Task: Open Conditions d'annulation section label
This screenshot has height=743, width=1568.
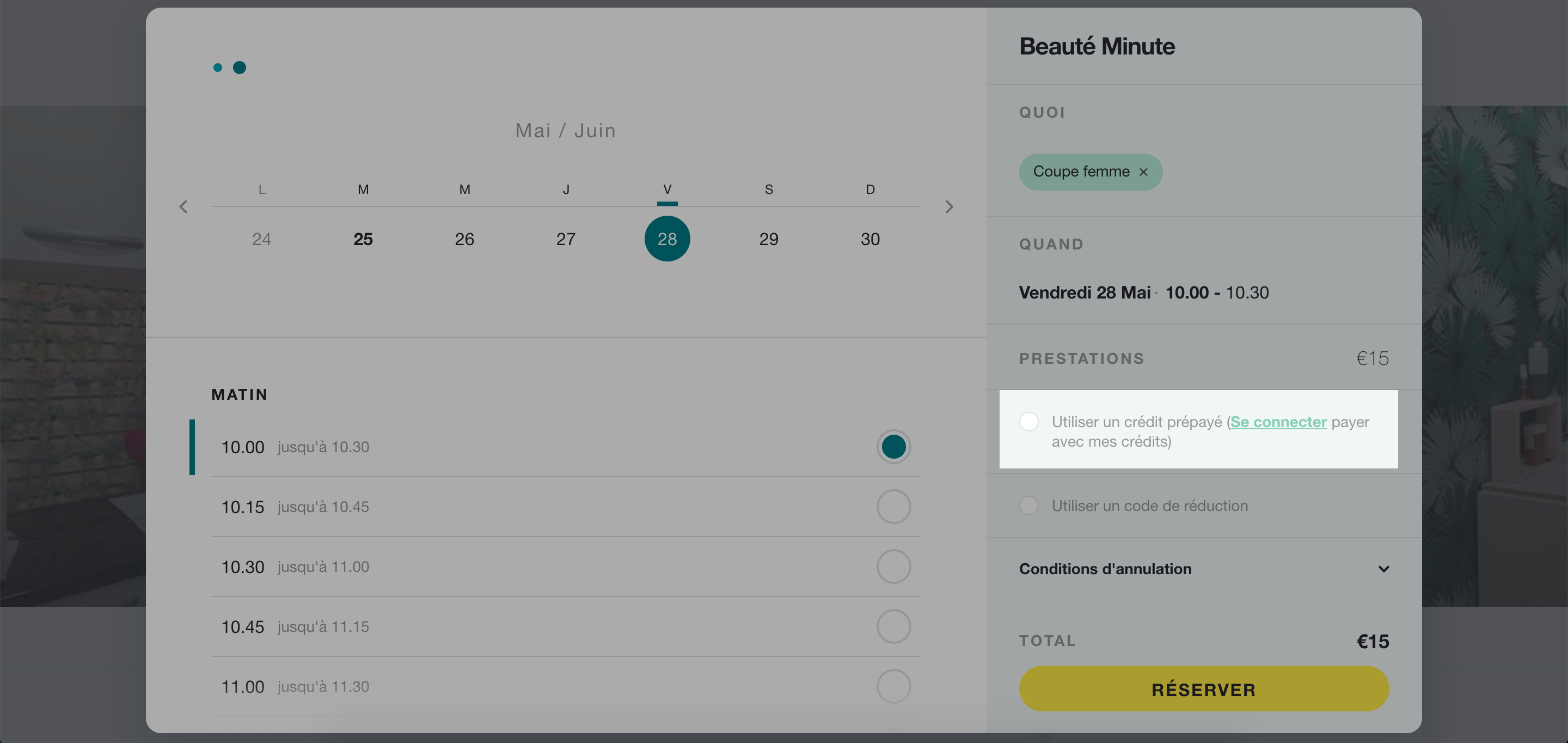Action: pos(1105,569)
